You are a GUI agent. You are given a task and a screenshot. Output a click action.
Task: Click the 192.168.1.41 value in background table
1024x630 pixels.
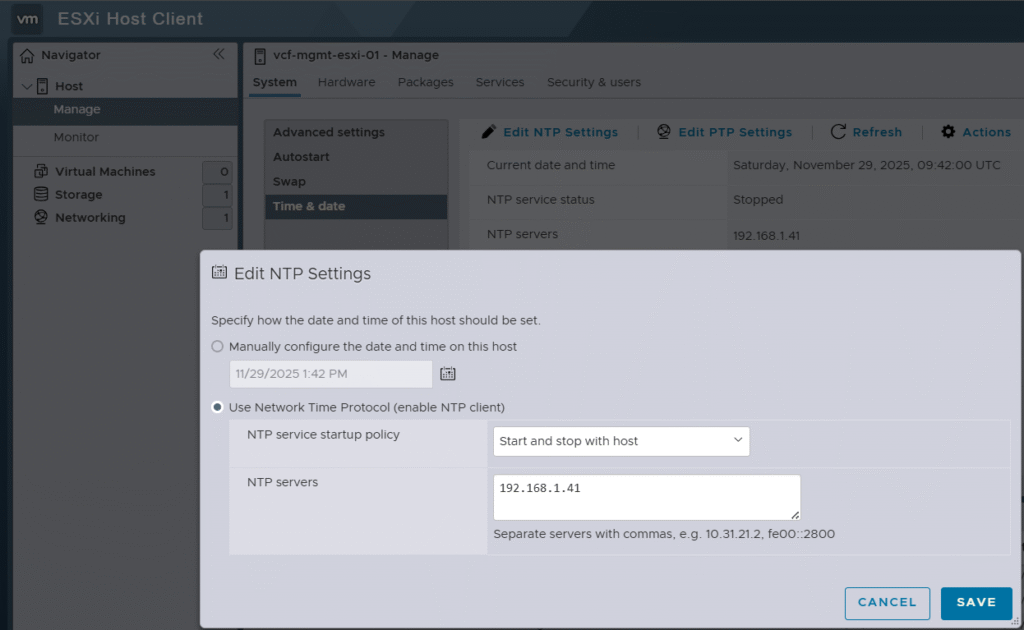click(x=766, y=236)
